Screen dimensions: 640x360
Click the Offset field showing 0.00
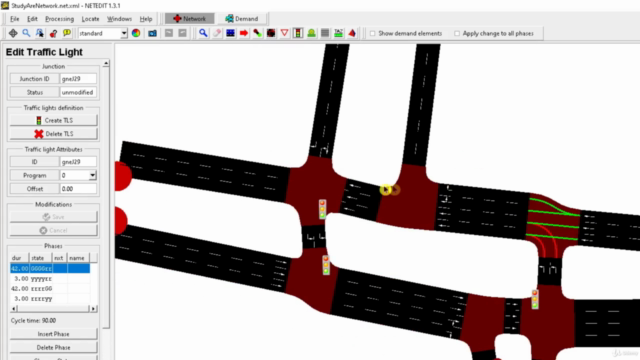point(78,189)
